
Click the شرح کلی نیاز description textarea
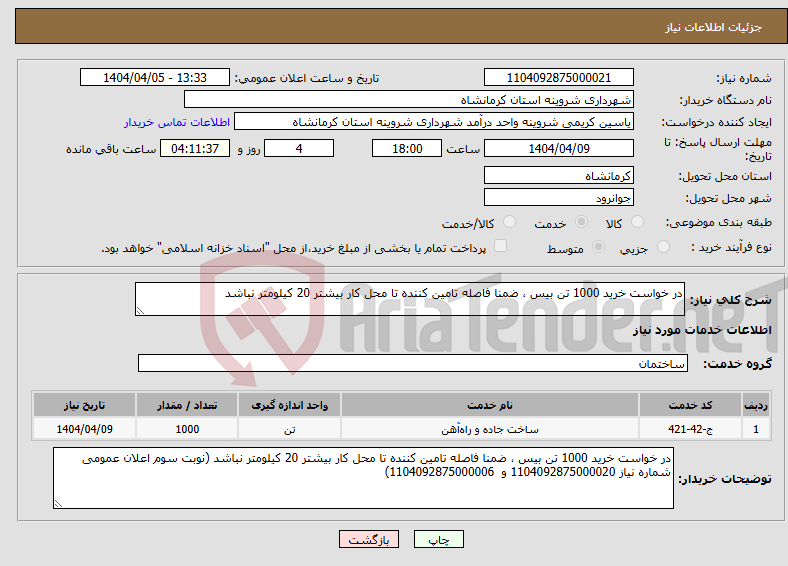tap(410, 299)
